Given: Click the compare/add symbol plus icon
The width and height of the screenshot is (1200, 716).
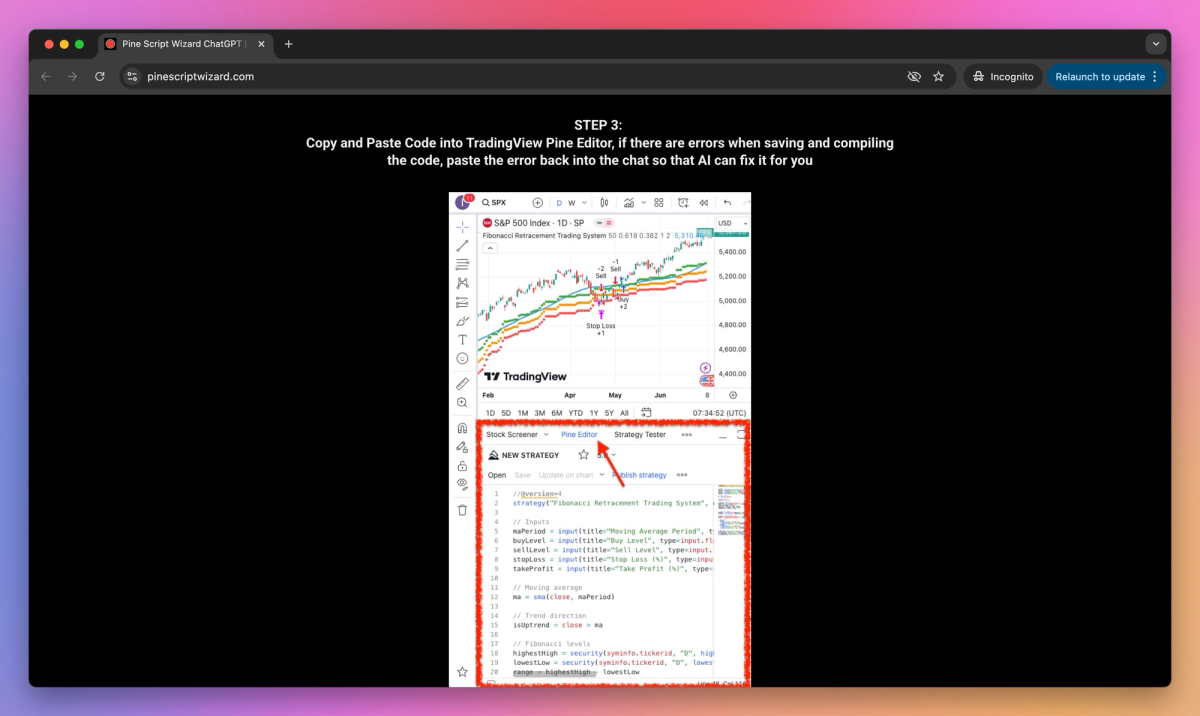Looking at the screenshot, I should tap(538, 202).
